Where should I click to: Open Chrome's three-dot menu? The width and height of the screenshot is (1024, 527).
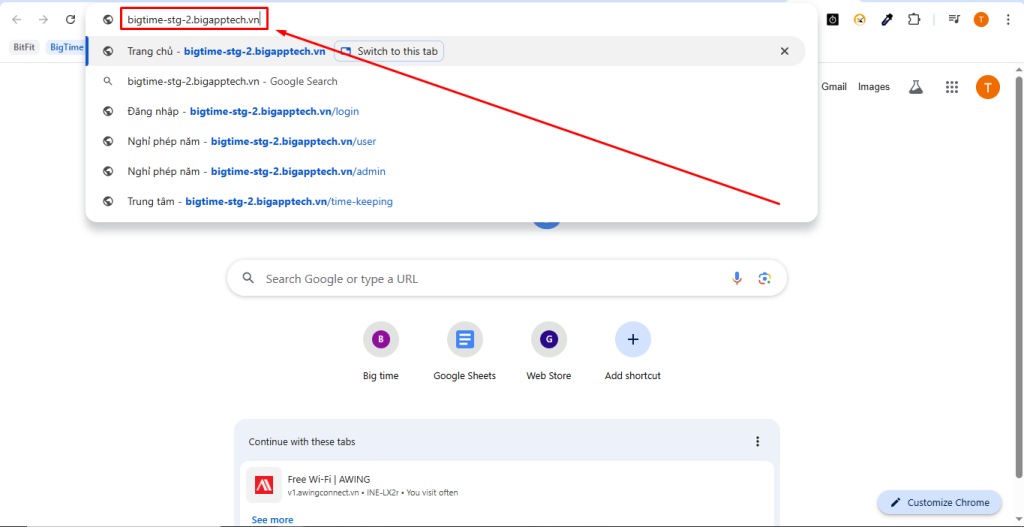[x=1007, y=19]
